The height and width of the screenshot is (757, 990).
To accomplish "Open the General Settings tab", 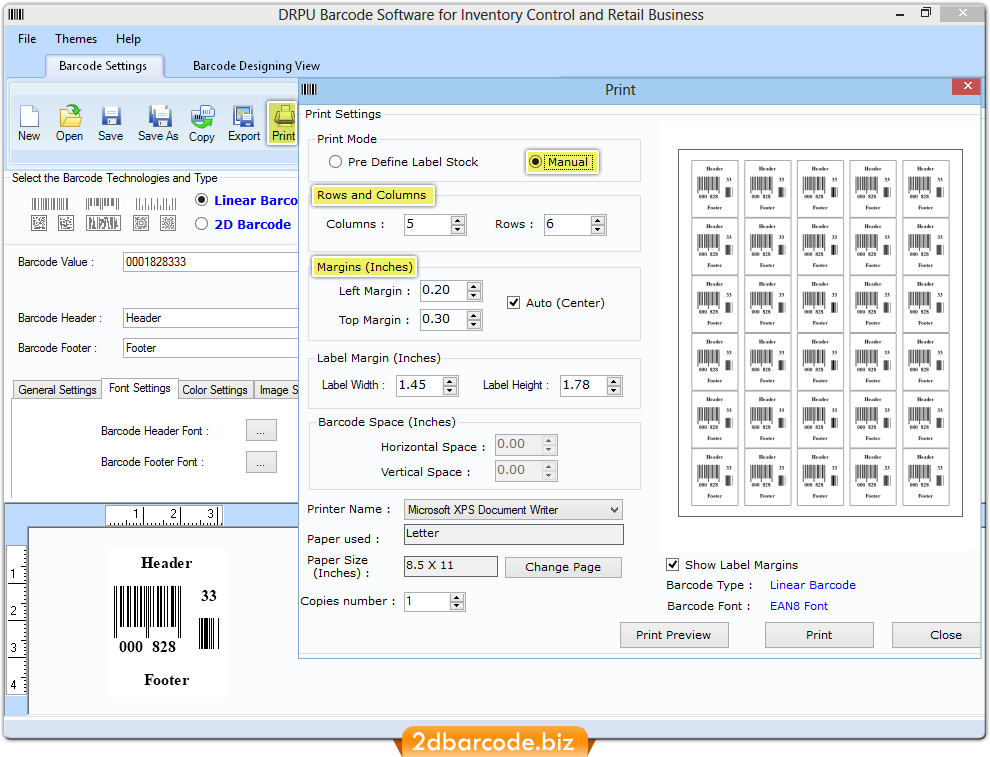I will [x=57, y=390].
